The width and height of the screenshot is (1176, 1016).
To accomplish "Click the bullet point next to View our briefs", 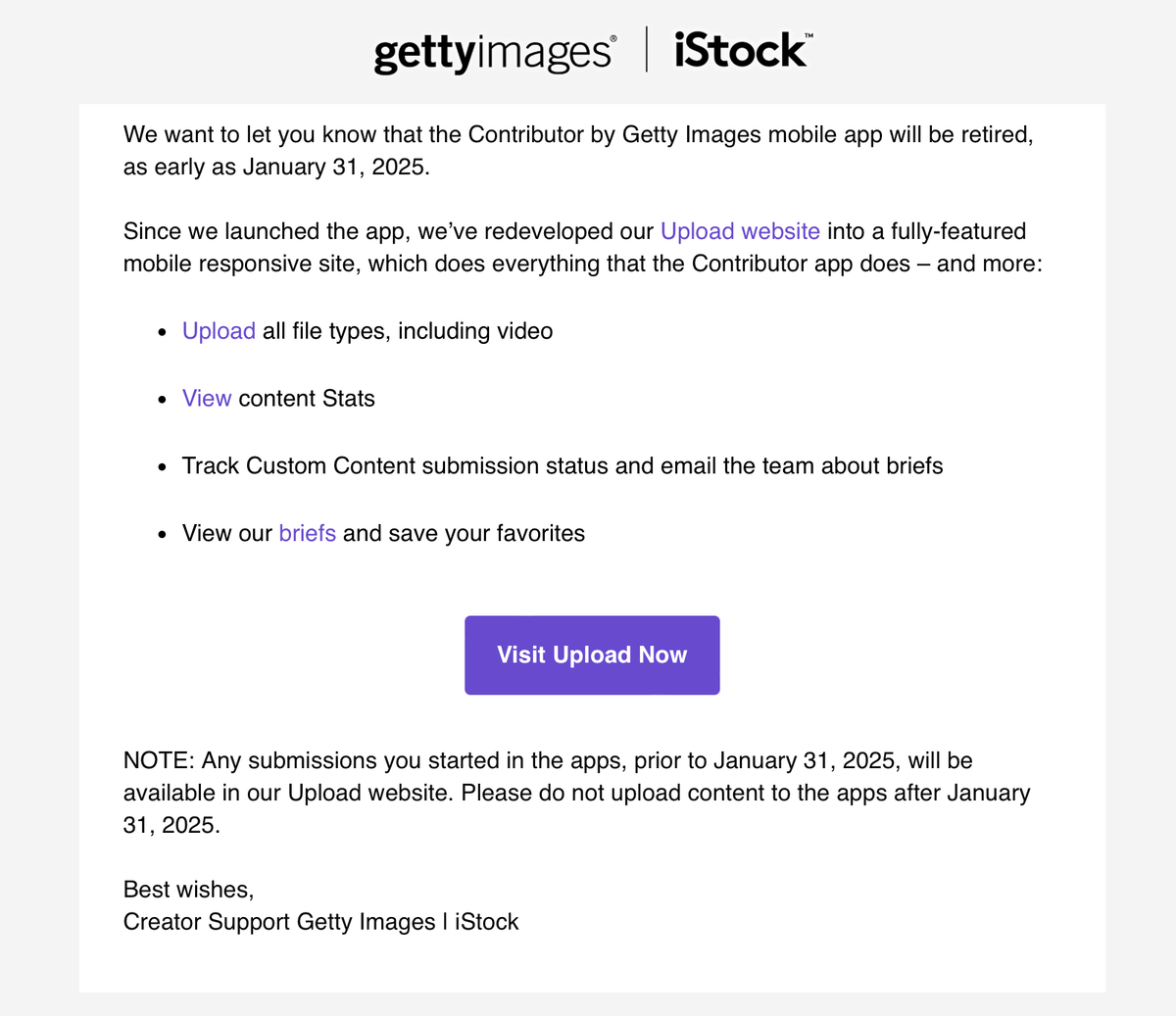I will 162,535.
